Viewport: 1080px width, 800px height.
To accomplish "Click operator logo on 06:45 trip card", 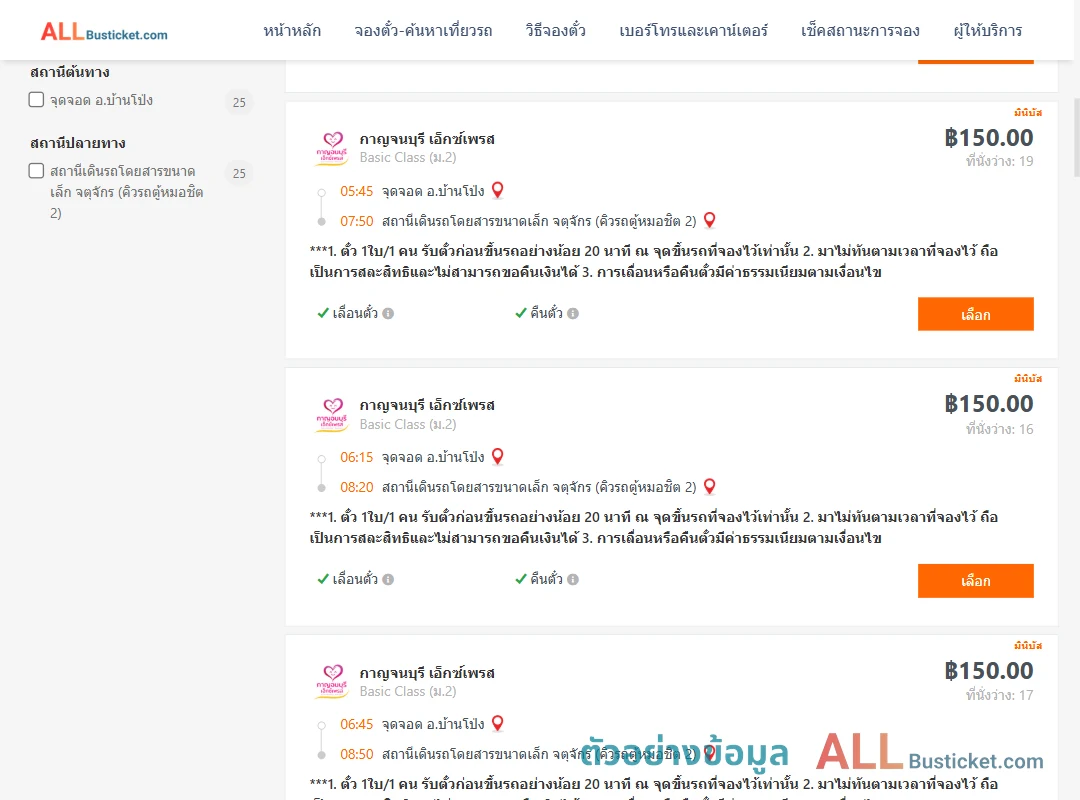I will click(x=332, y=681).
